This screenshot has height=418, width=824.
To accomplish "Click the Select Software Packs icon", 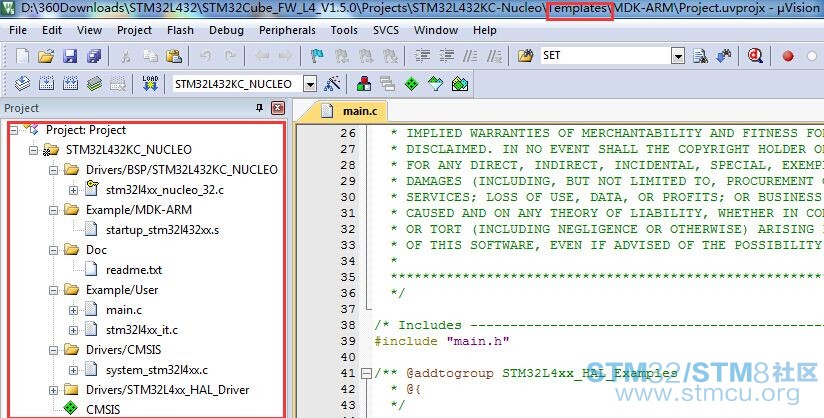I will 436,84.
